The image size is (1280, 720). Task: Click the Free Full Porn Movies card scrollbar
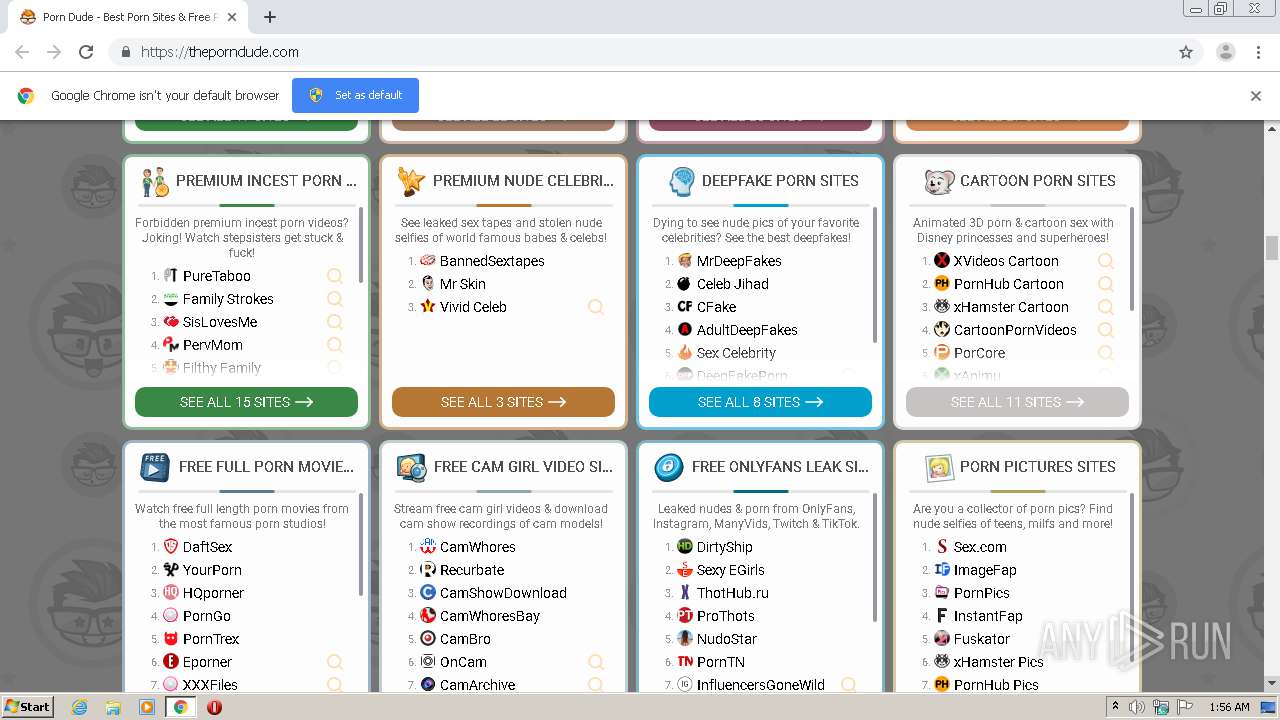[x=361, y=545]
